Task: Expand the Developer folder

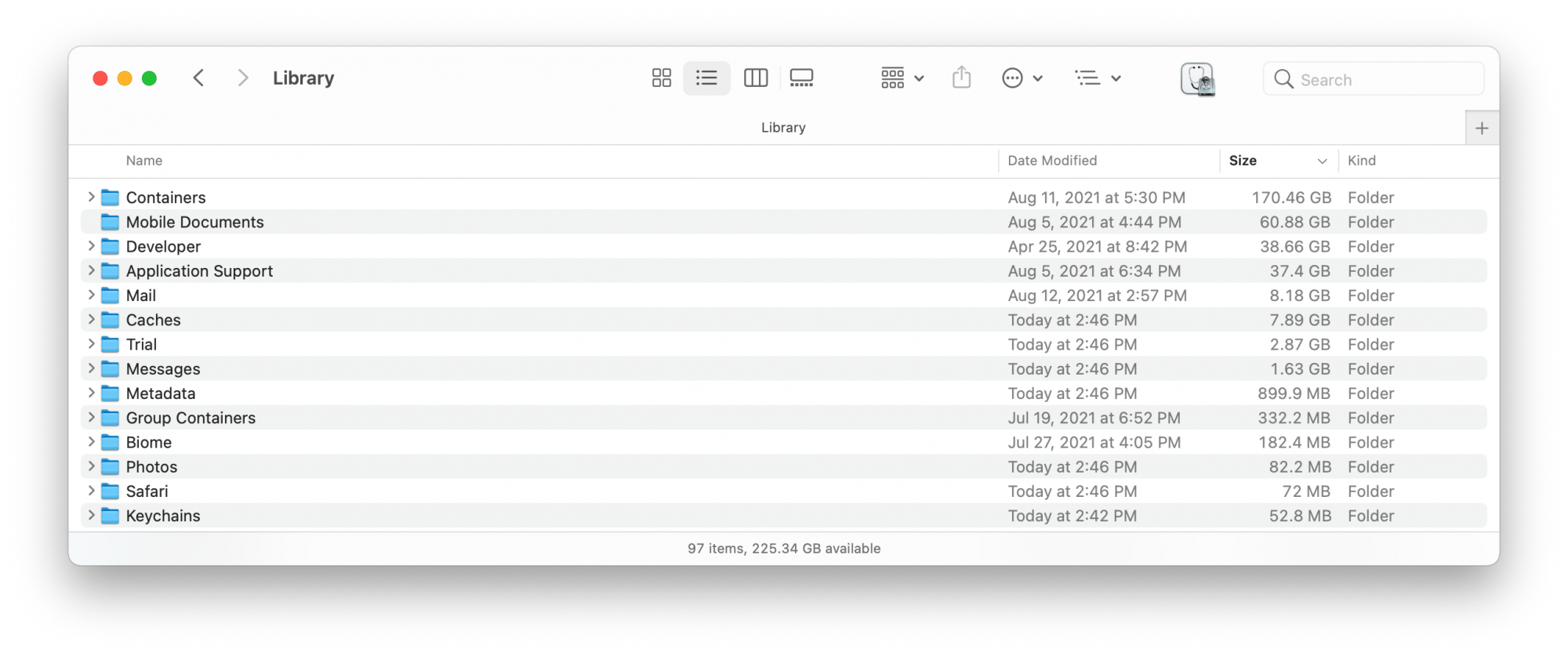Action: pos(91,246)
